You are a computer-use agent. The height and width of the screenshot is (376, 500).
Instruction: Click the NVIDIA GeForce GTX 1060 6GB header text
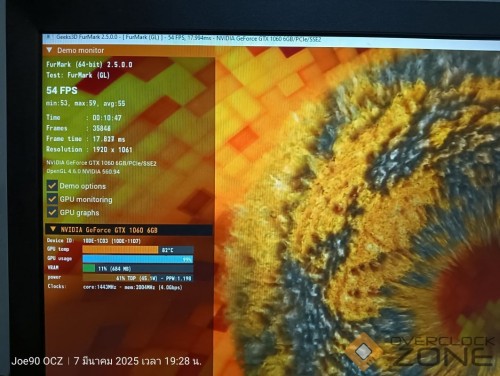[109, 230]
